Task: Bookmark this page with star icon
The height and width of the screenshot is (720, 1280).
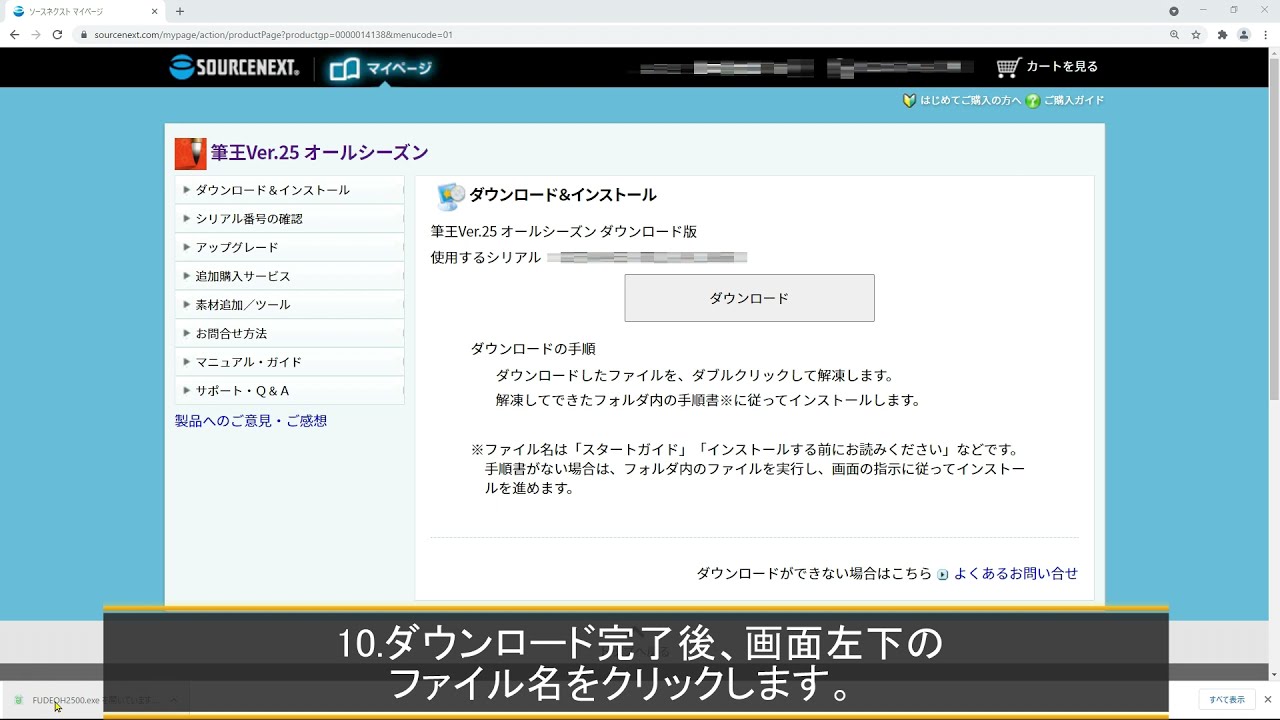Action: [x=1196, y=34]
